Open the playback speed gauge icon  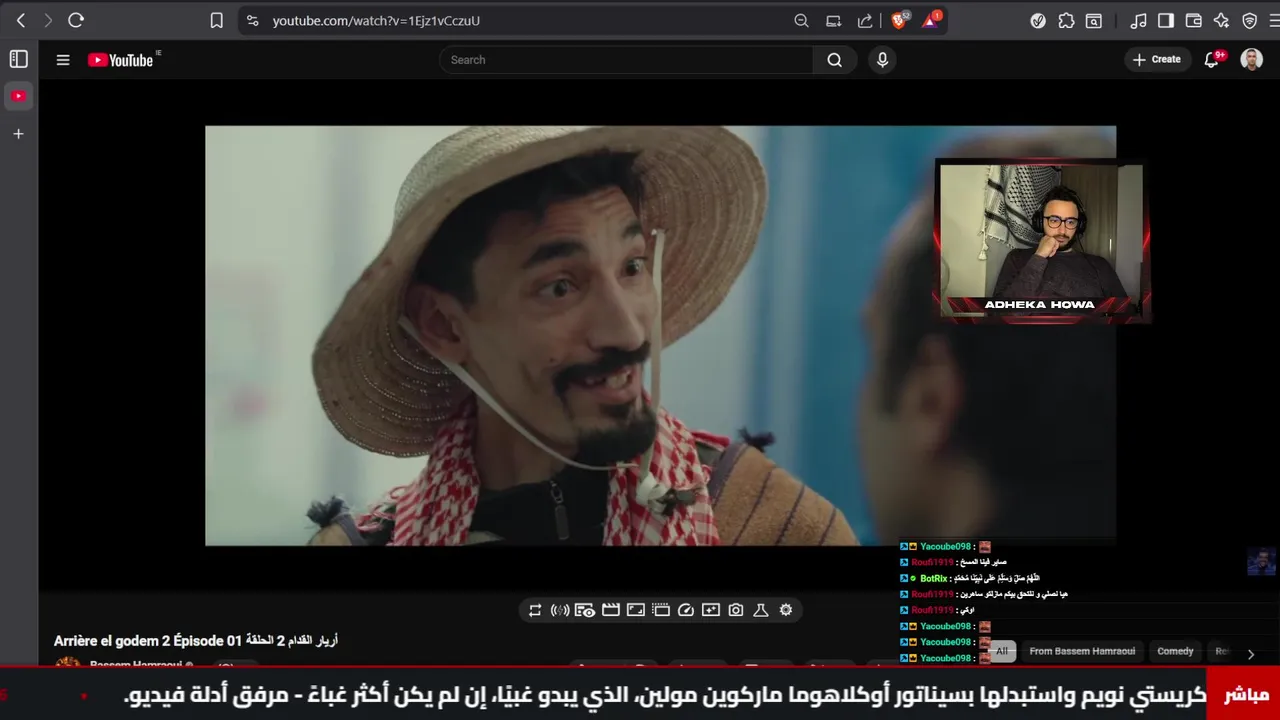coord(686,610)
